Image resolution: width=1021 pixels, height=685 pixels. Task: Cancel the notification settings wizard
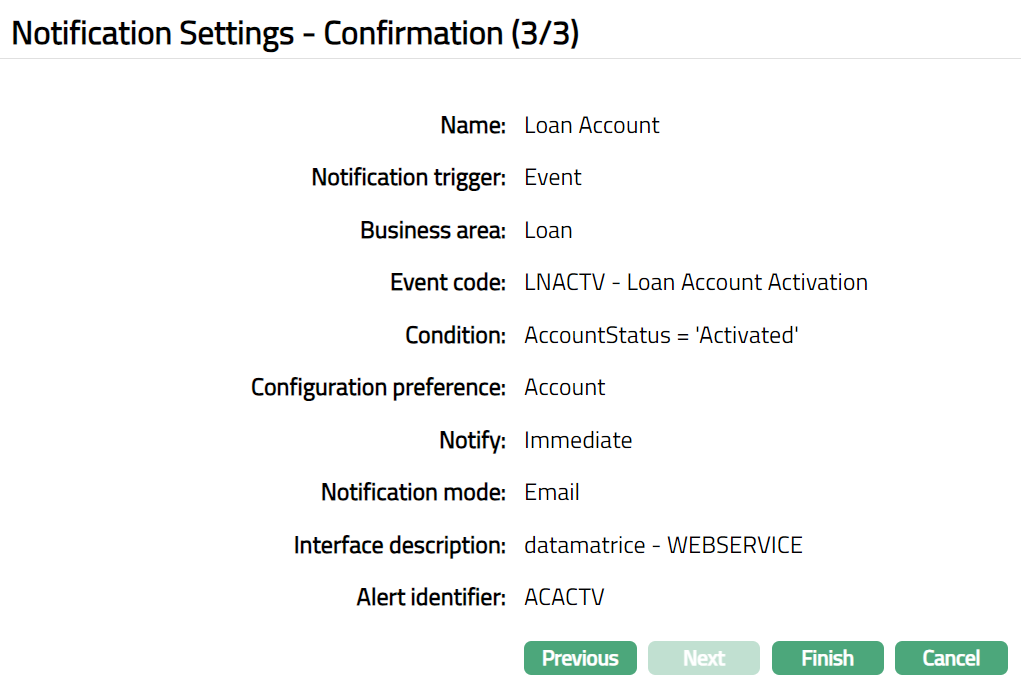point(951,658)
